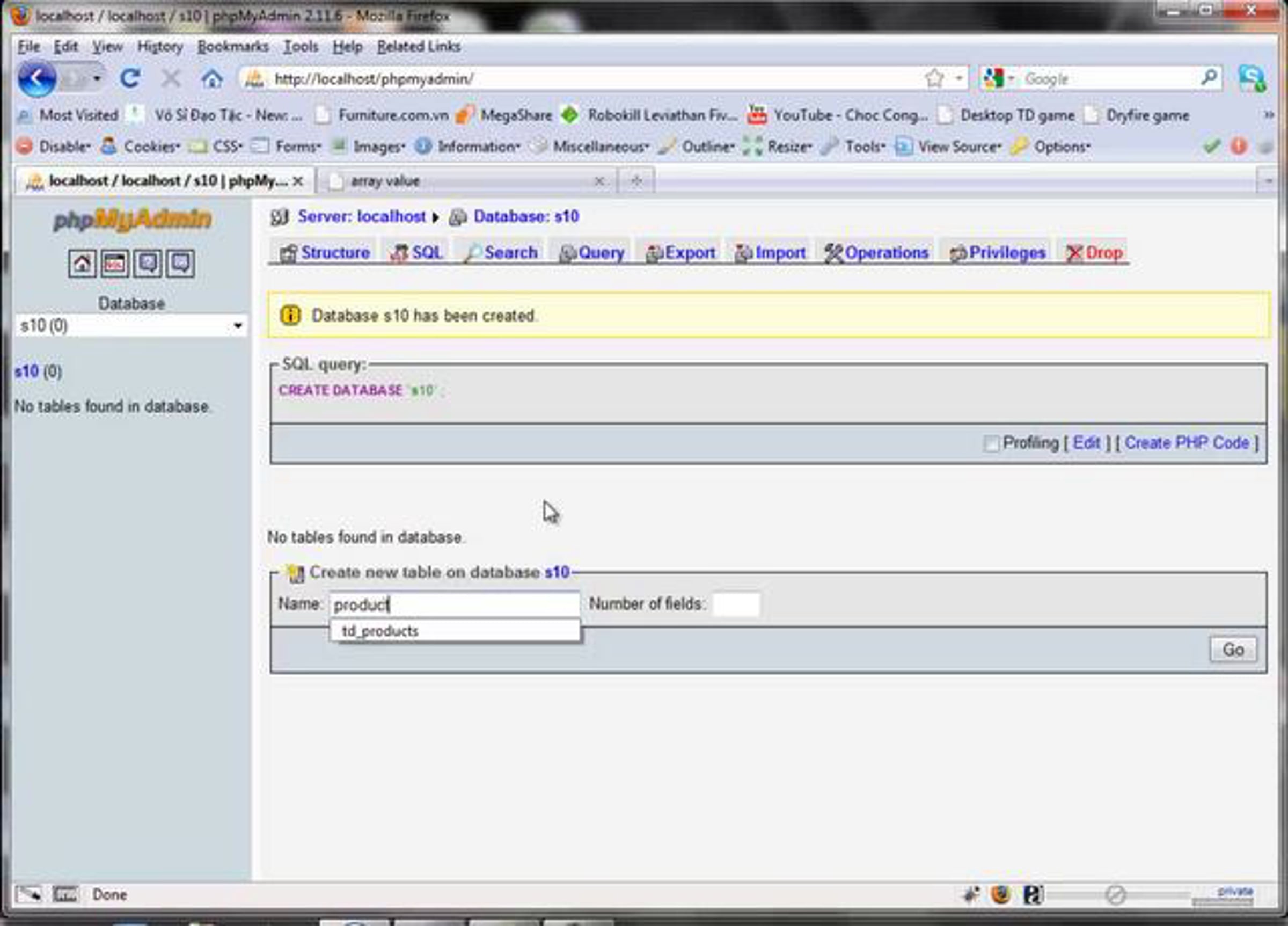Open the SQL query window icon in sidebar
The width and height of the screenshot is (1288, 926).
coord(115,264)
